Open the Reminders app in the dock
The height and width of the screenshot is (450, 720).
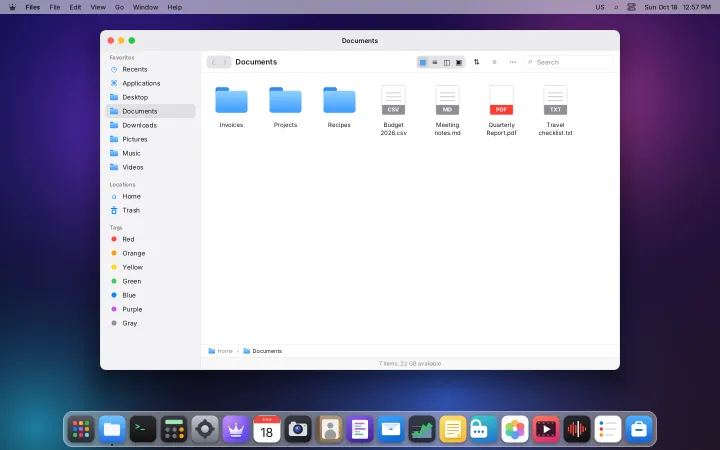(x=608, y=429)
